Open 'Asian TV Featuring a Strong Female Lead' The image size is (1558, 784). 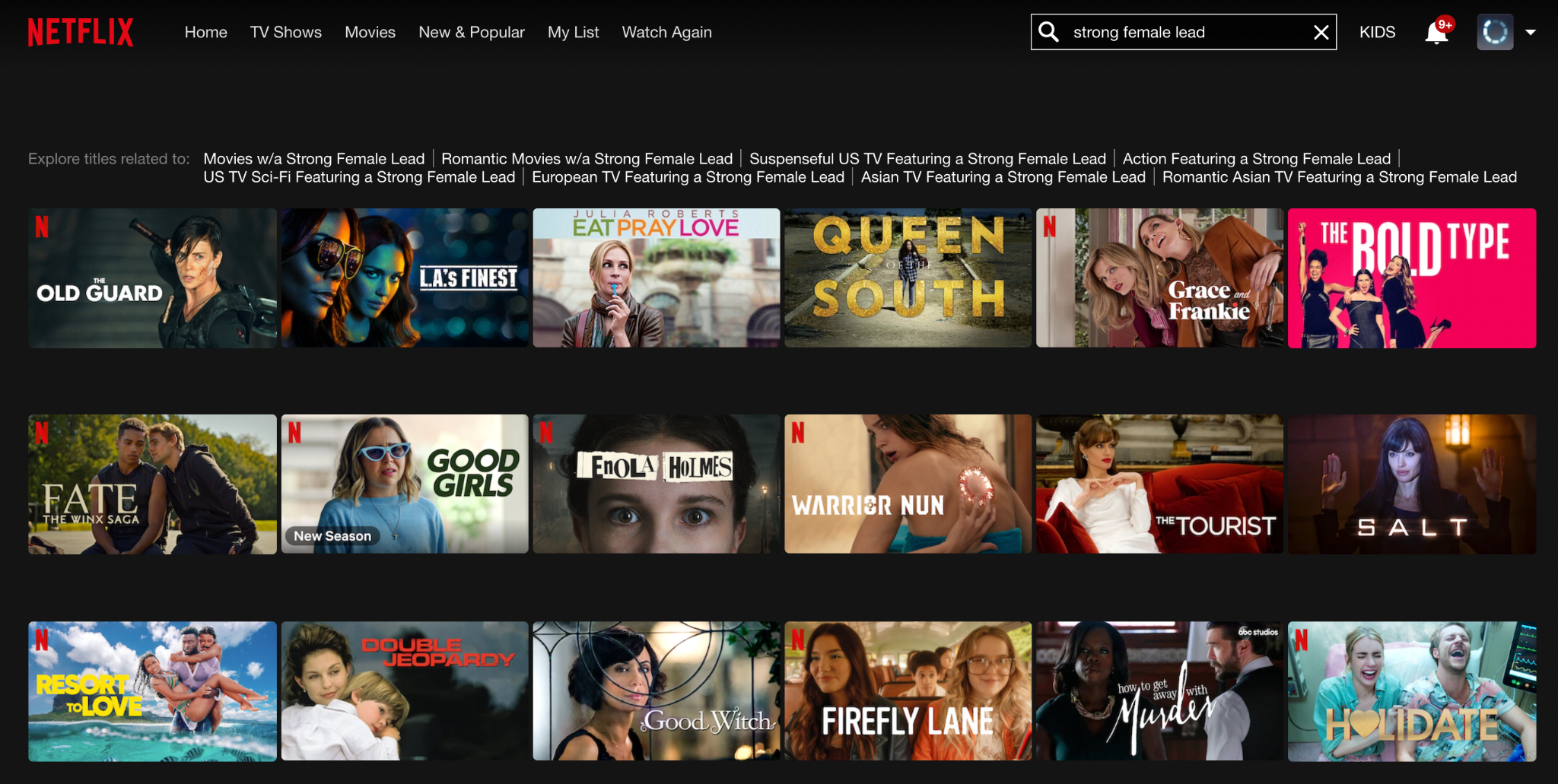click(x=1003, y=176)
